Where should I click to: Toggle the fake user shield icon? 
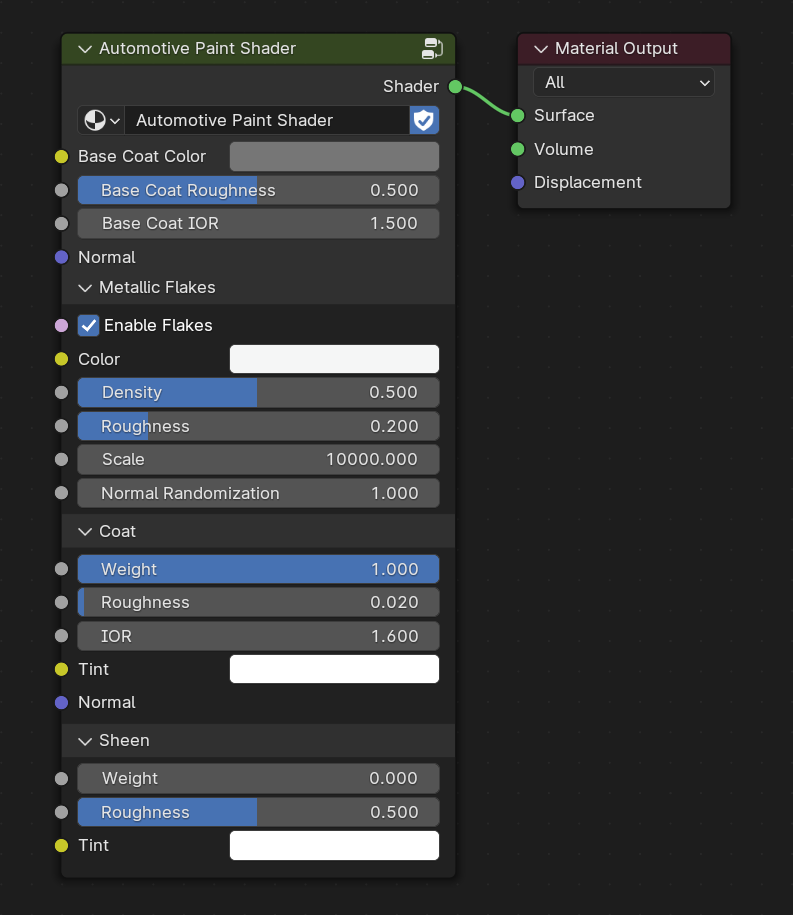click(x=424, y=120)
